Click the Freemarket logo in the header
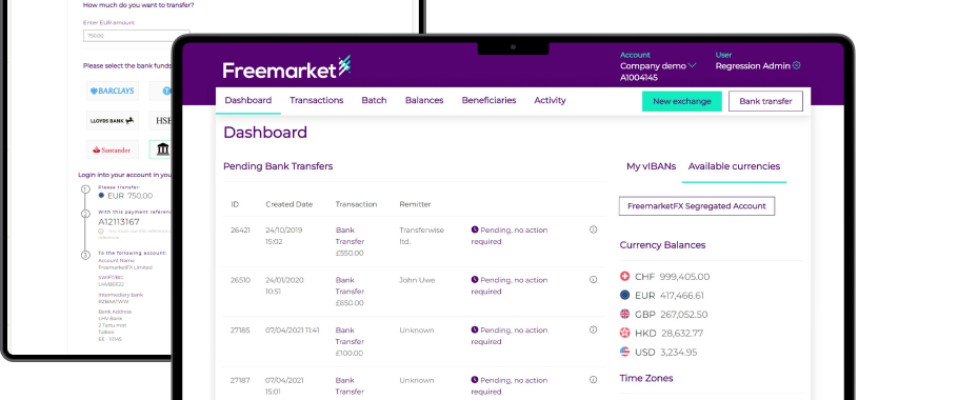The height and width of the screenshot is (400, 978). pos(287,67)
